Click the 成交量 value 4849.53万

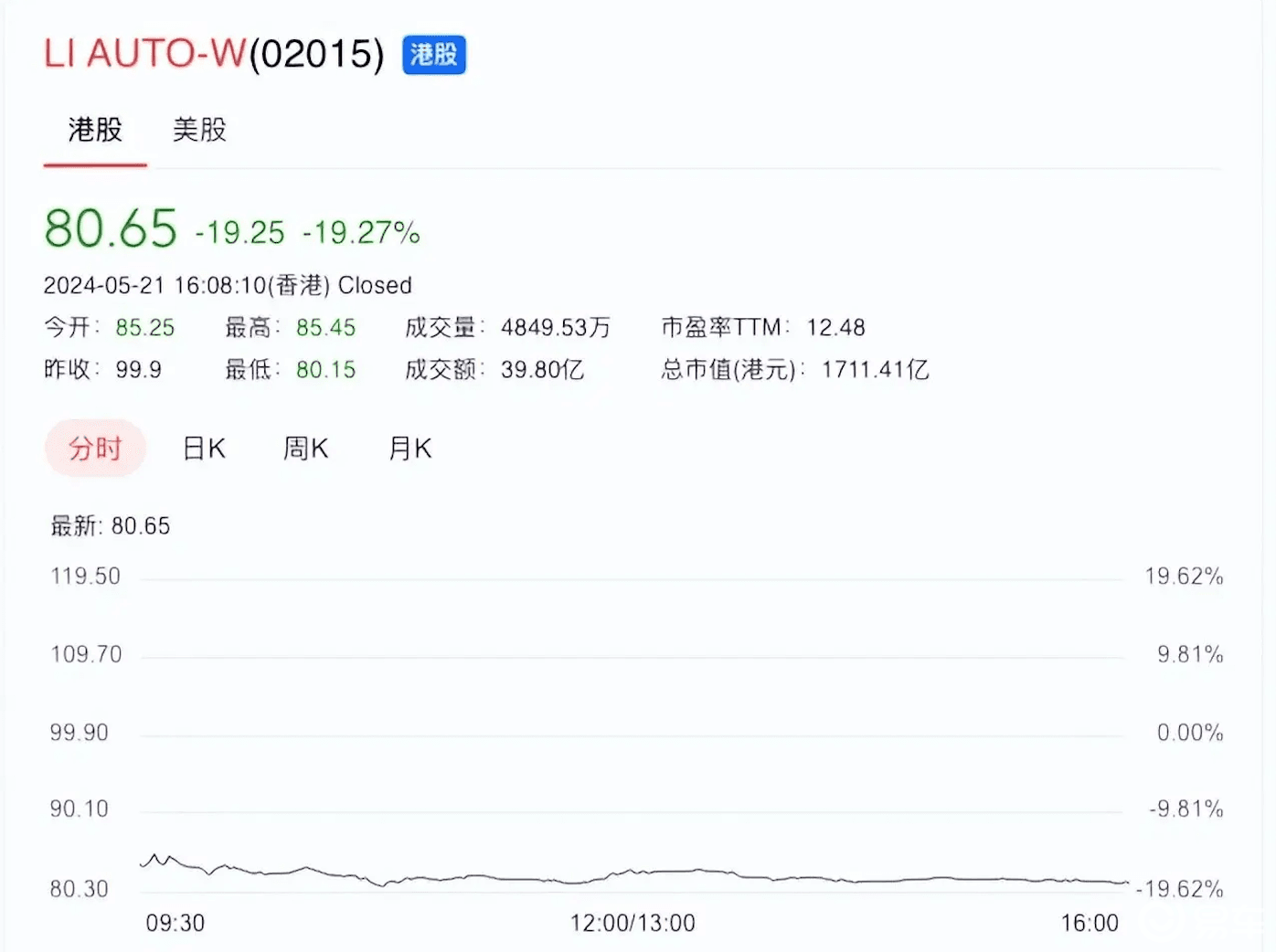pos(556,327)
